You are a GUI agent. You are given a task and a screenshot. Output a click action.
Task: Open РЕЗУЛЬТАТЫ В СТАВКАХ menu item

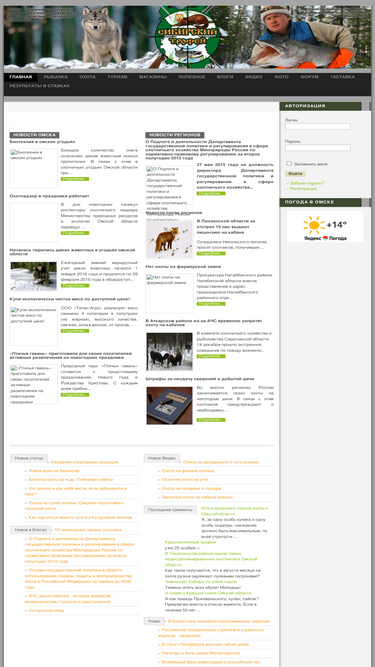tap(40, 86)
